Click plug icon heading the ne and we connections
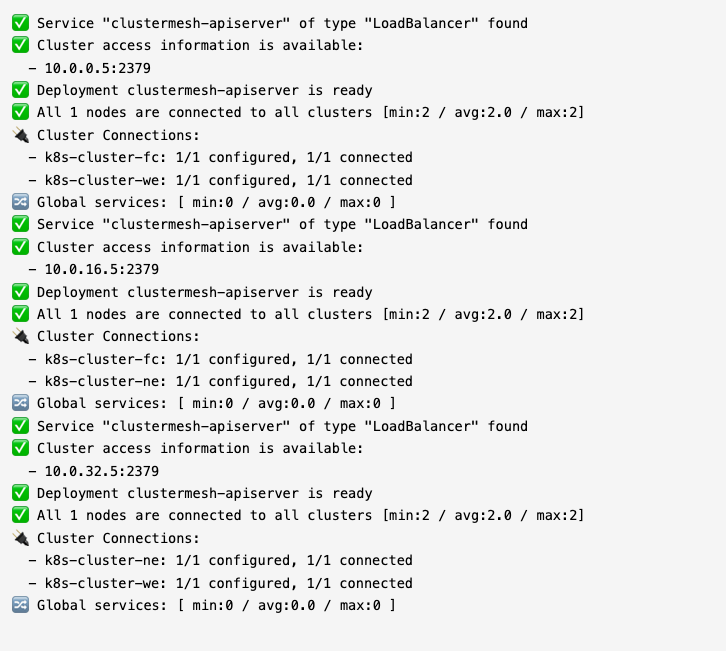The height and width of the screenshot is (651, 726). (x=20, y=538)
